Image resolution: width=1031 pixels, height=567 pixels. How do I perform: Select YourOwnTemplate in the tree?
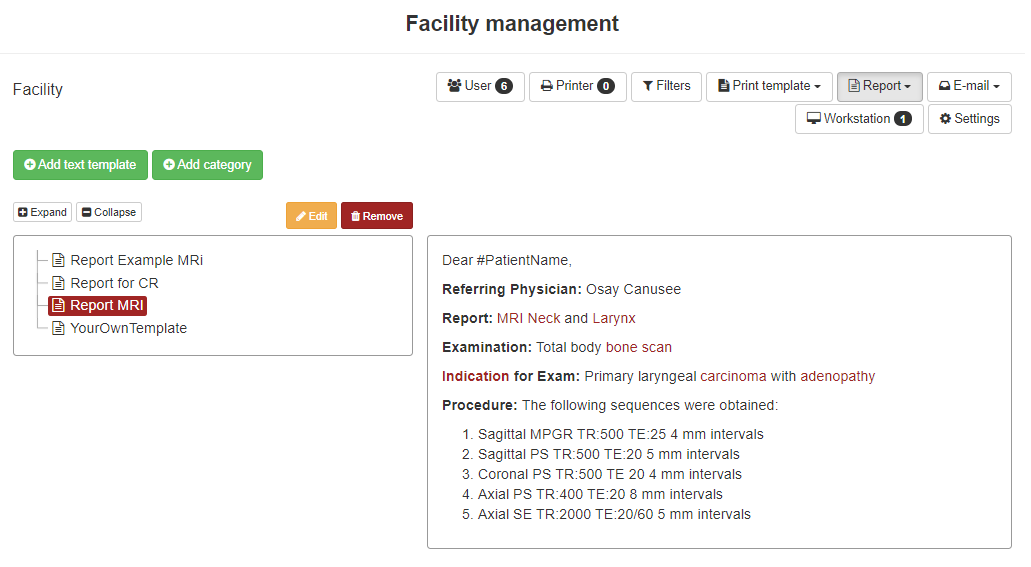point(128,328)
